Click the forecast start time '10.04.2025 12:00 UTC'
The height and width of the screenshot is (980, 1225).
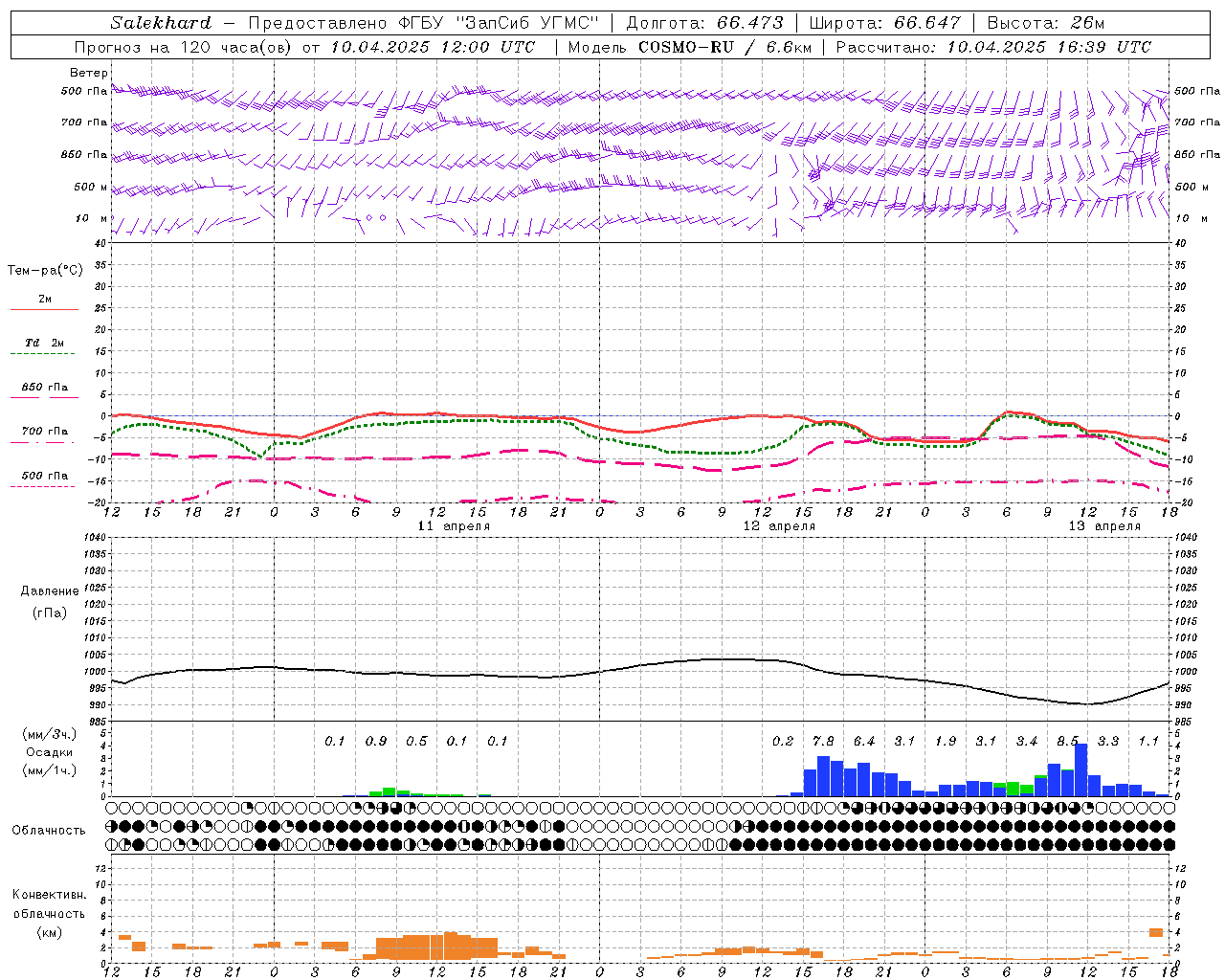(x=433, y=47)
